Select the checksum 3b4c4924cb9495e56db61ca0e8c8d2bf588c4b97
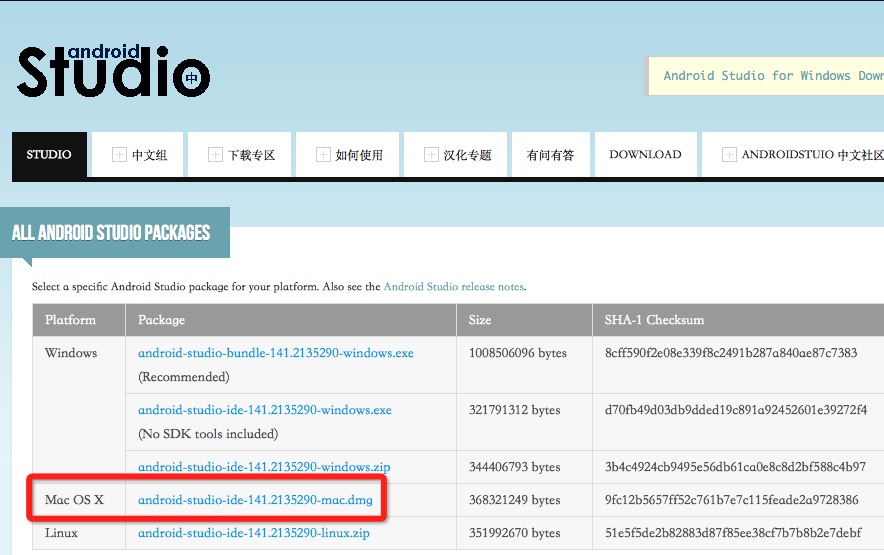This screenshot has height=555, width=884. (735, 467)
